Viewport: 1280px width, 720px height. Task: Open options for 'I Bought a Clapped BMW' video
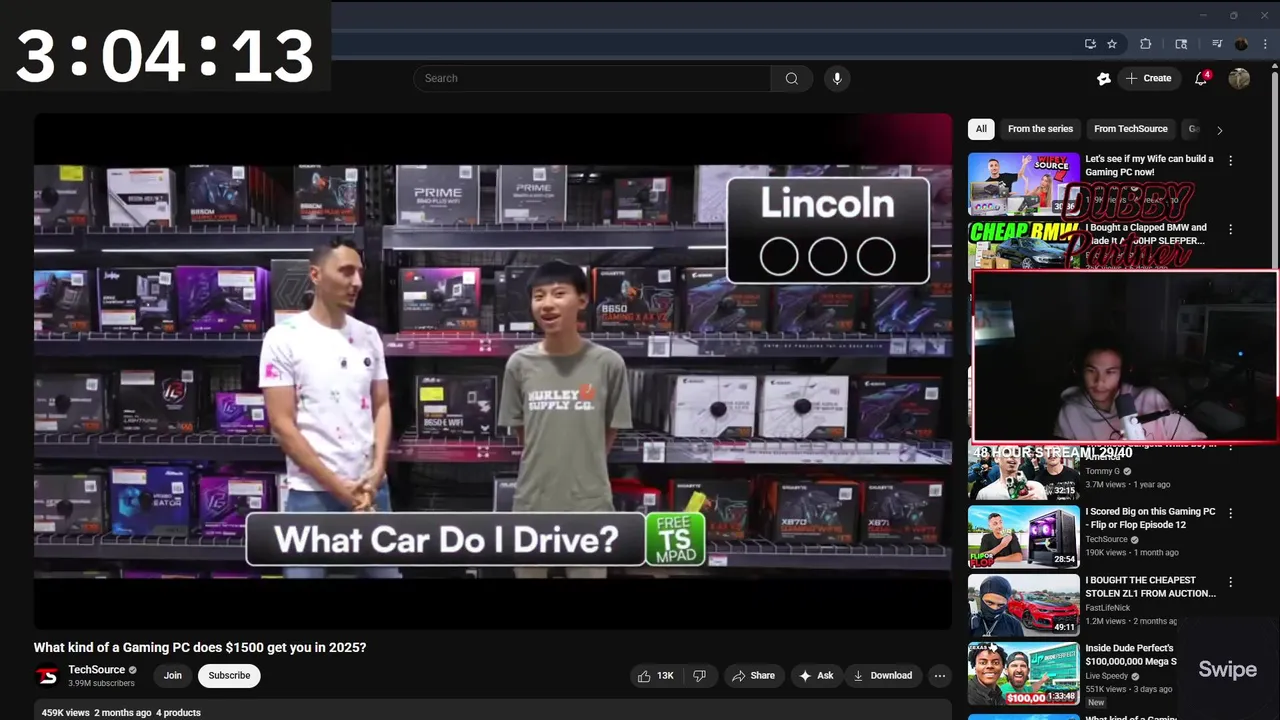pyautogui.click(x=1231, y=229)
